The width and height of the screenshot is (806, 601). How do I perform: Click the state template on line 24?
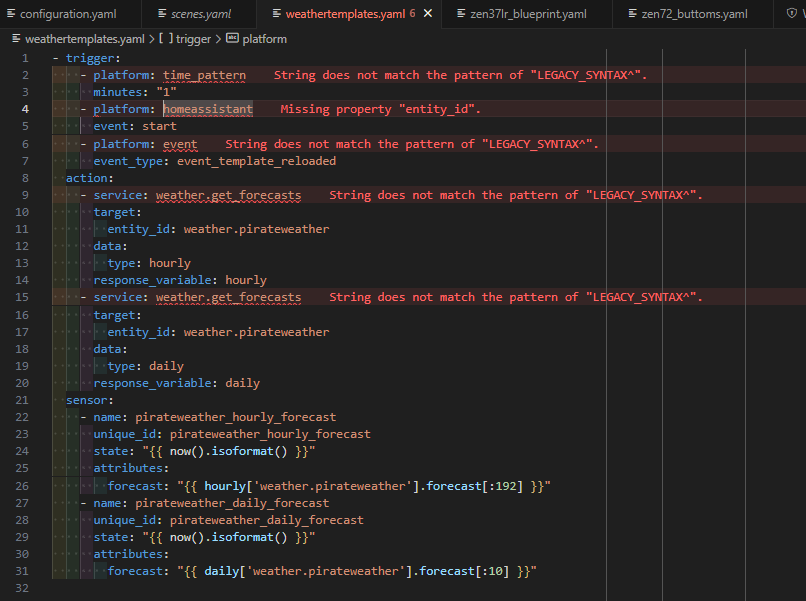[x=229, y=451]
